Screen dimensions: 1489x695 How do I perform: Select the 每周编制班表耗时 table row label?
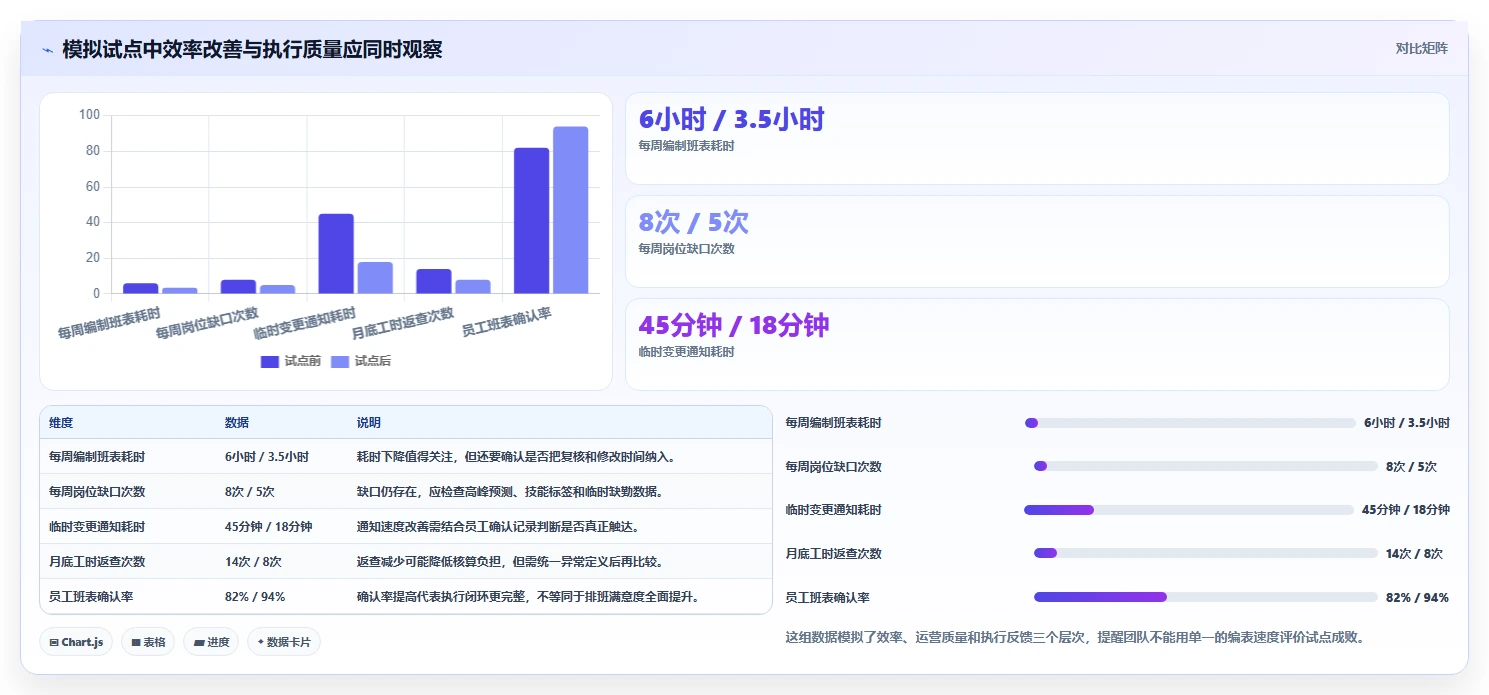coord(97,456)
